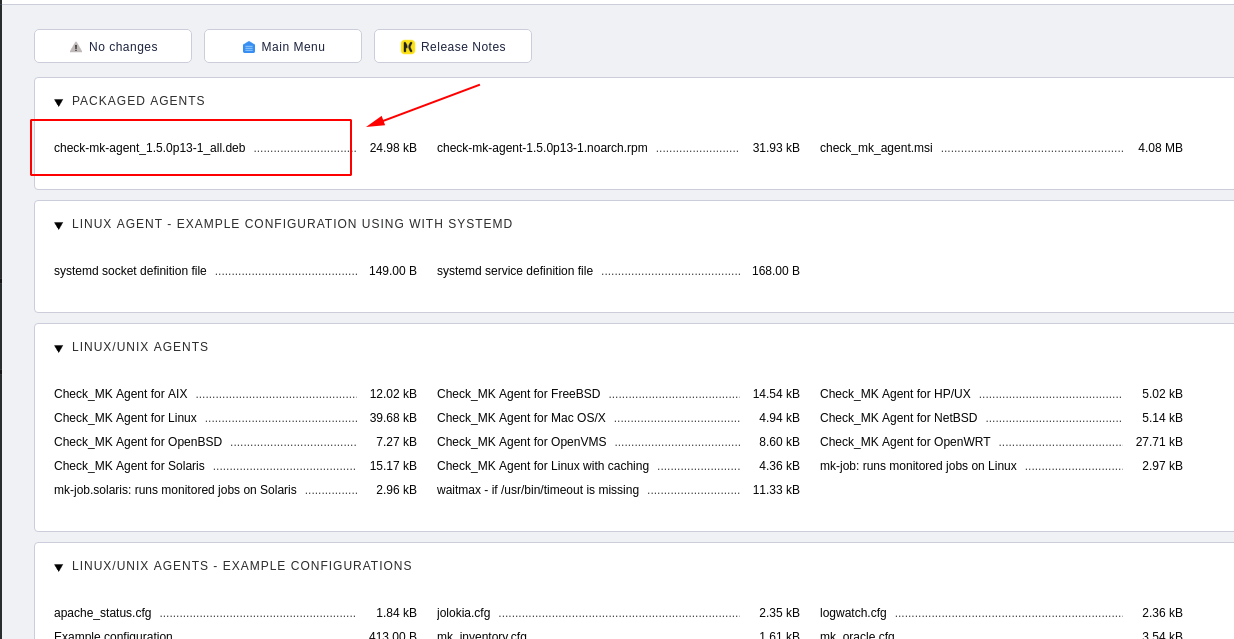Screen dimensions: 1234x639
Task: Click the No changes button
Action: tap(113, 46)
